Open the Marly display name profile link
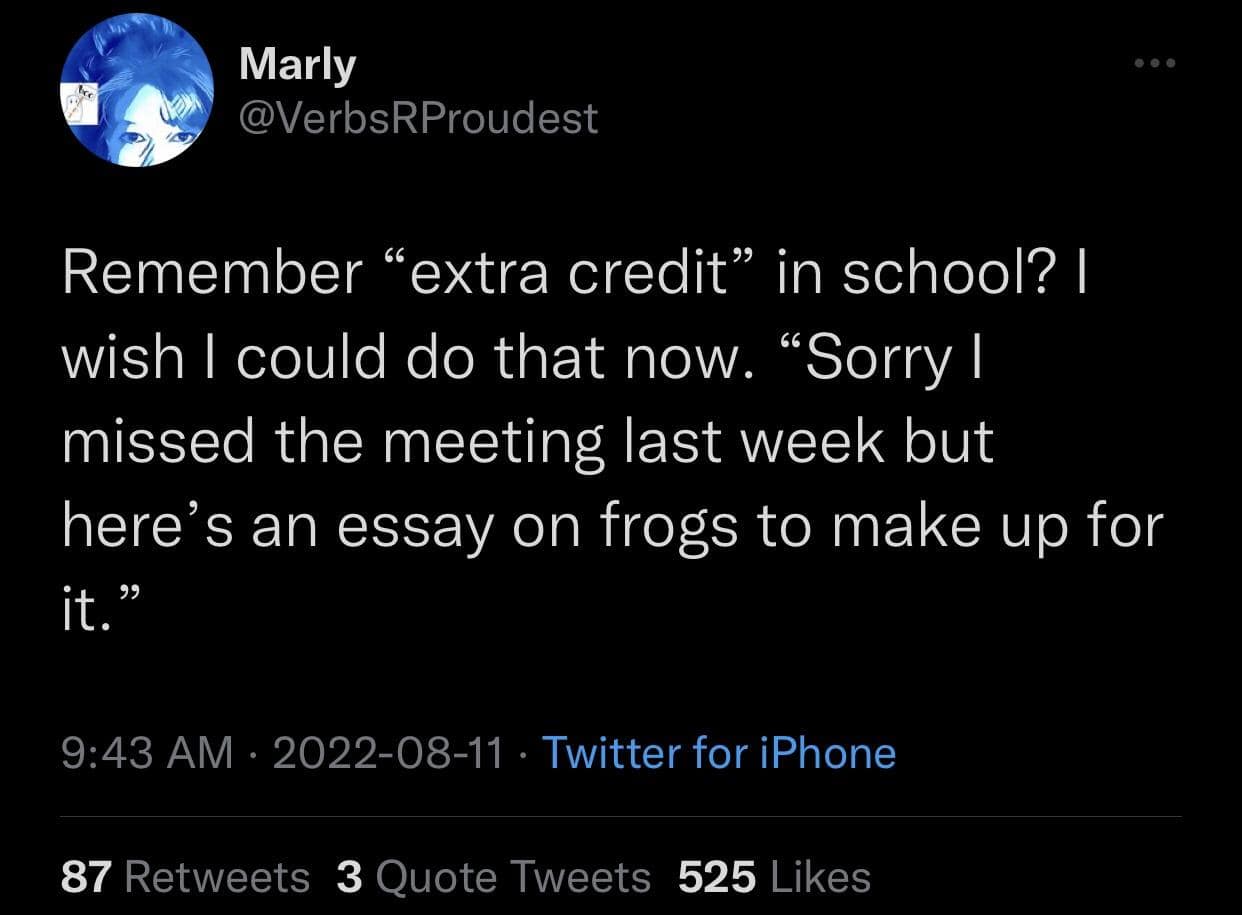The width and height of the screenshot is (1242, 915). tap(298, 66)
